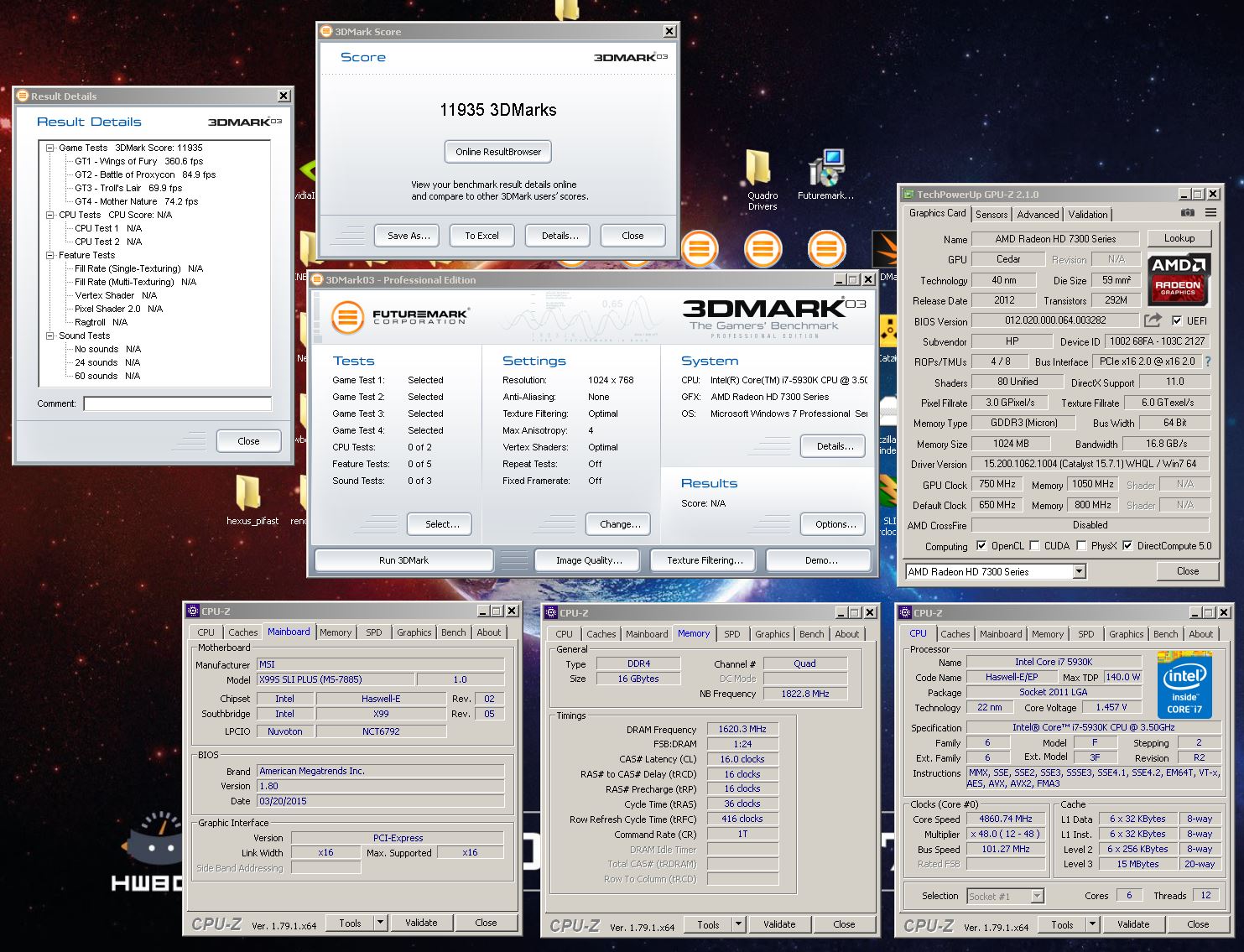
Task: Collapse the Sound Tests tree node
Action: [50, 336]
